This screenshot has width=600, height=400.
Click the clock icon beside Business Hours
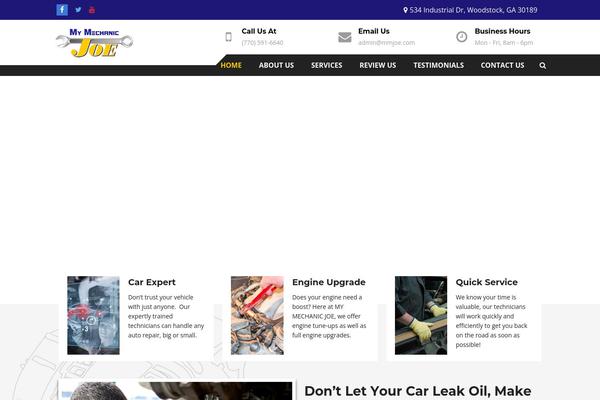click(x=461, y=37)
